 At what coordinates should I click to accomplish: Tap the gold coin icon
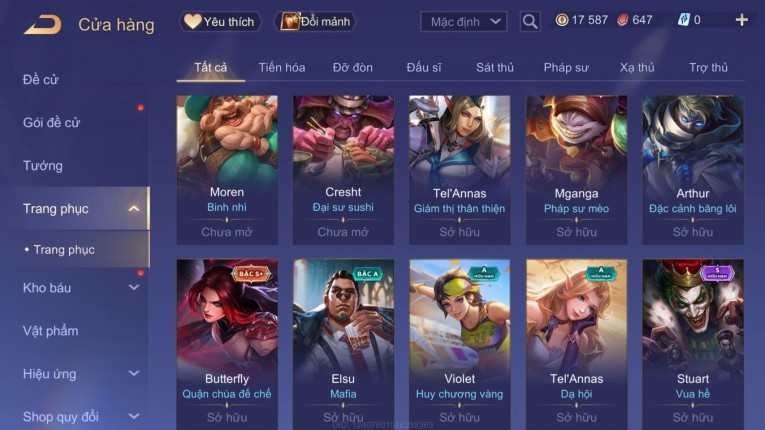[562, 20]
